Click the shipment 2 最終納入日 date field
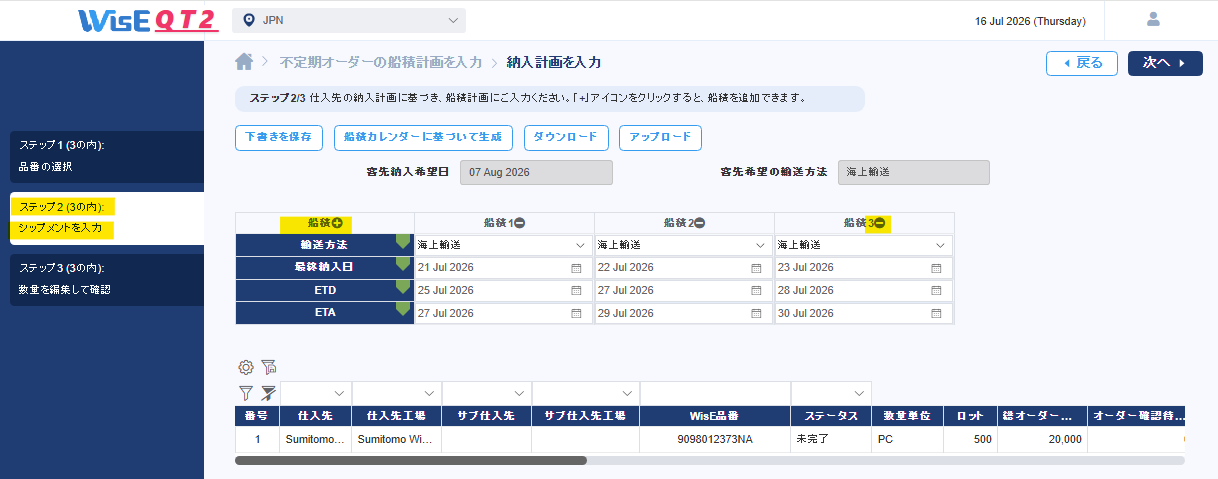This screenshot has height=479, width=1218. 684,268
